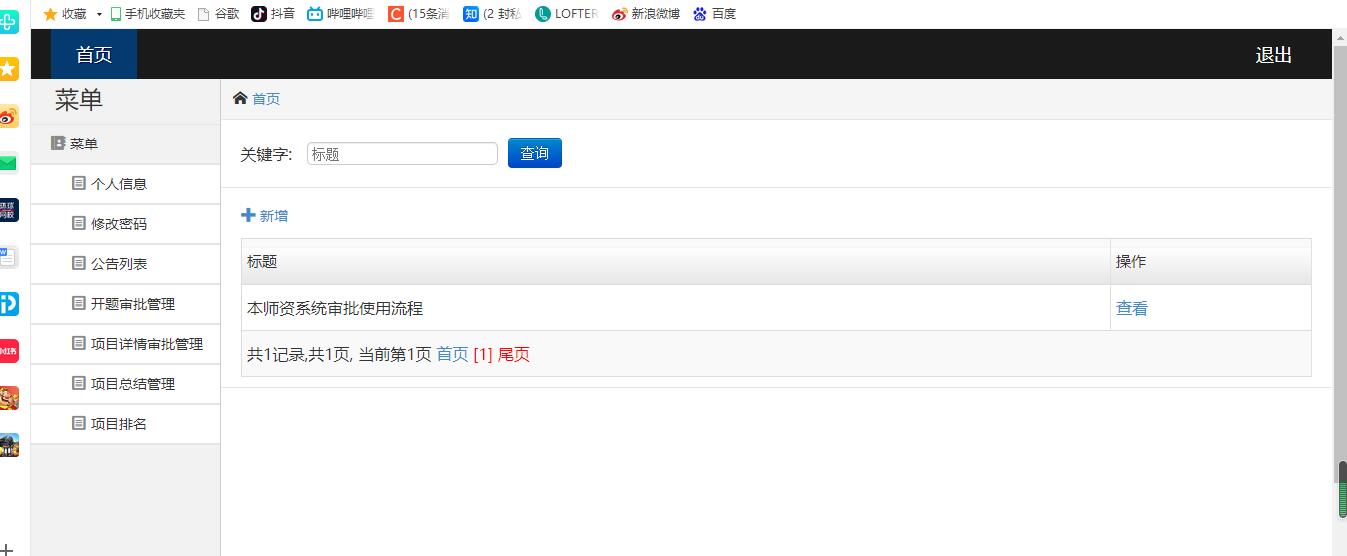This screenshot has height=556, width=1347.
Task: Click the 新增 add link
Action: click(265, 215)
